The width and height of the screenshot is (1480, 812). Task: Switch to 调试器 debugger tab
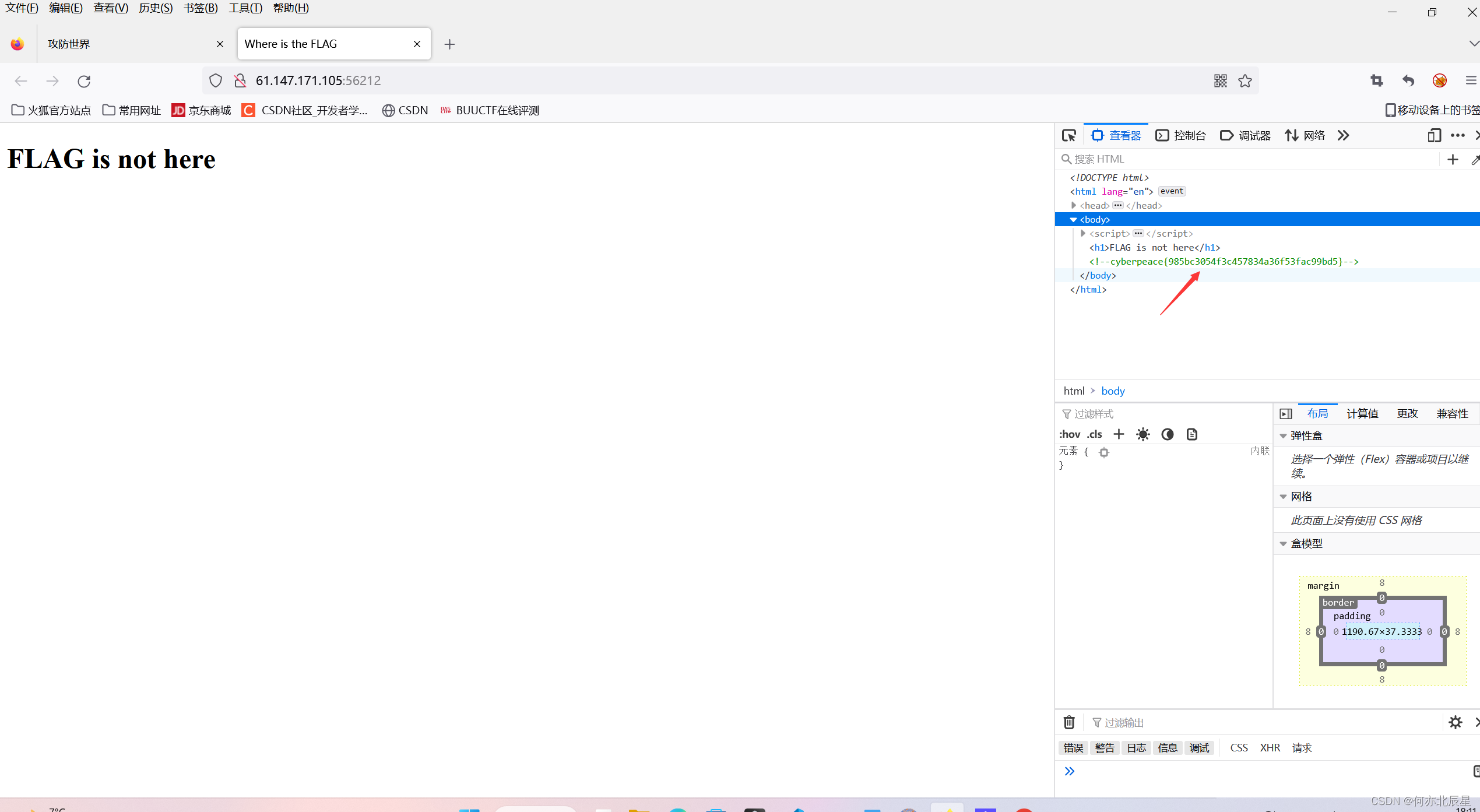(1245, 135)
